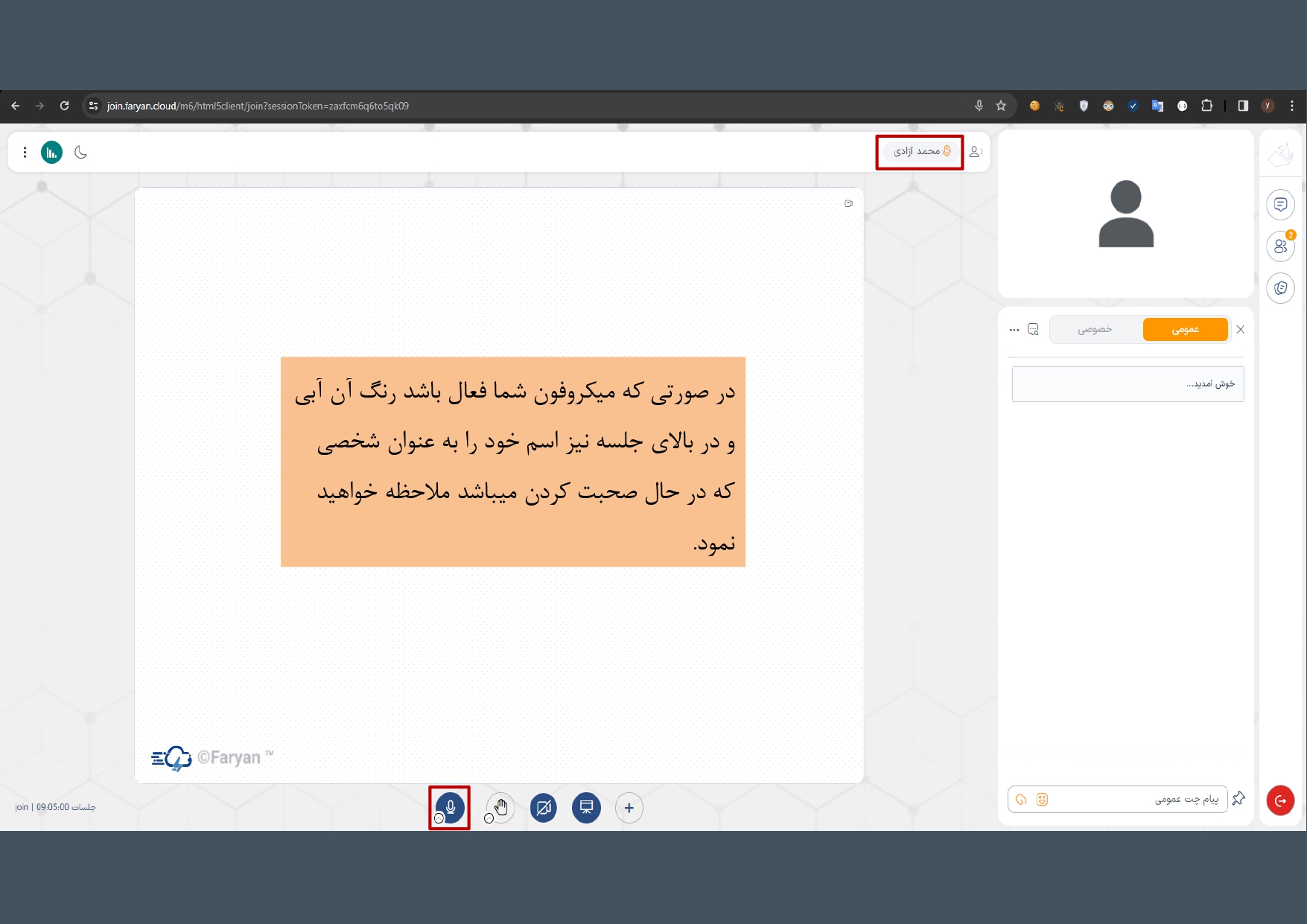The height and width of the screenshot is (924, 1307).
Task: Click the red leave session button
Action: 1280,800
